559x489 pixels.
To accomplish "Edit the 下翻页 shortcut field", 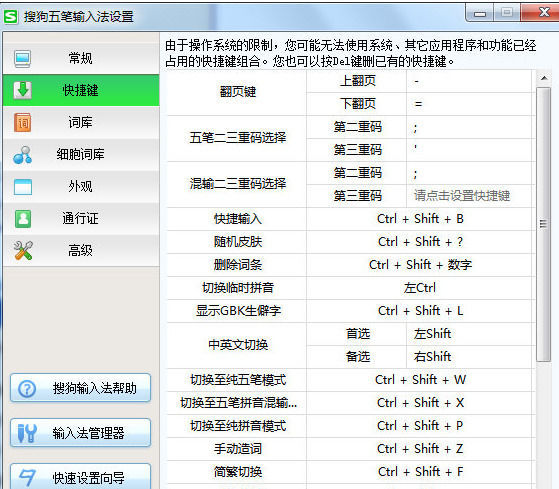I will pos(469,104).
